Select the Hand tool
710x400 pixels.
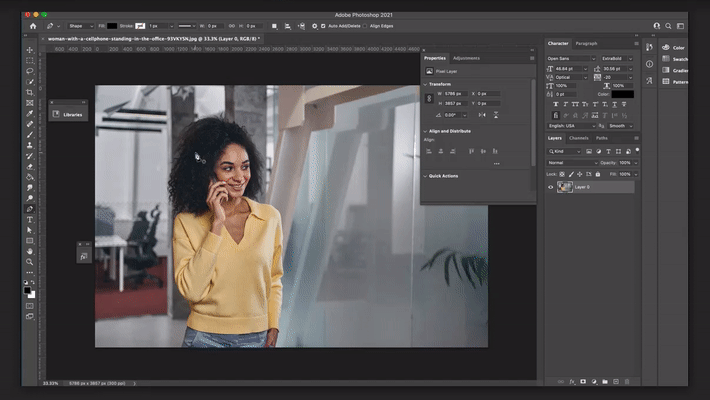point(30,251)
